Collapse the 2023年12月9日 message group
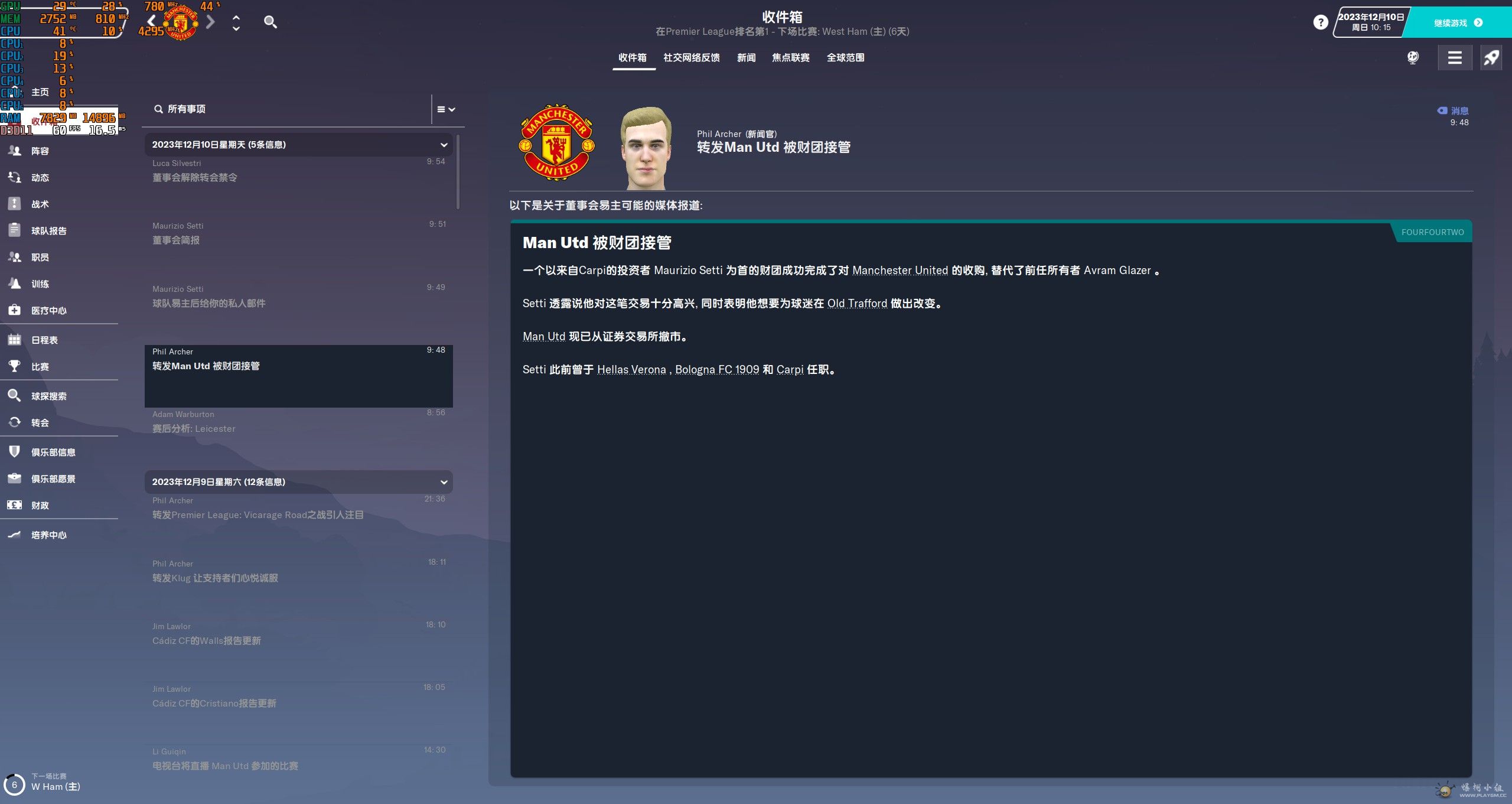The width and height of the screenshot is (1512, 804). click(444, 482)
